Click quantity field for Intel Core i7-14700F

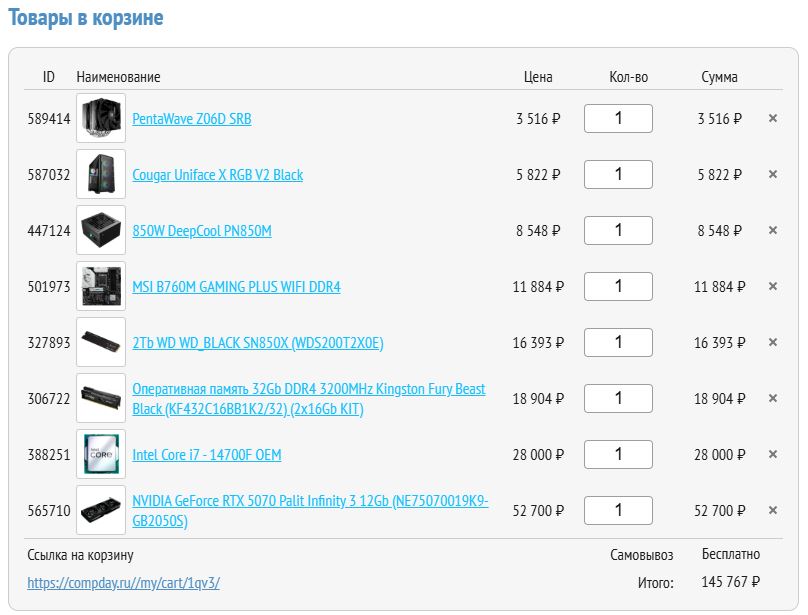click(x=618, y=455)
